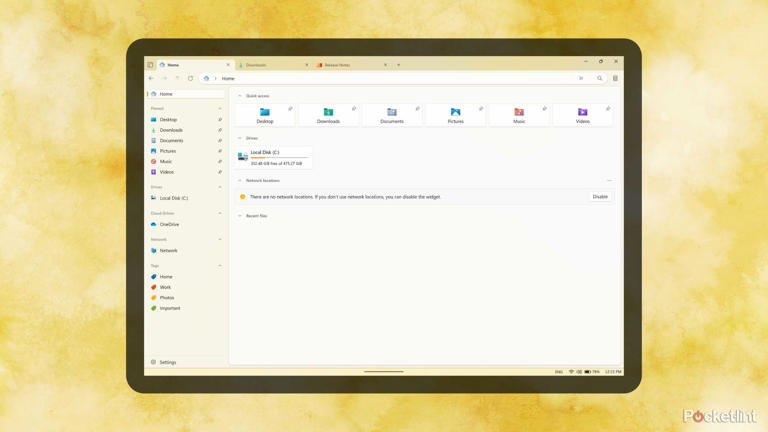768x432 pixels.
Task: Open Network in the sidebar
Action: point(186,250)
